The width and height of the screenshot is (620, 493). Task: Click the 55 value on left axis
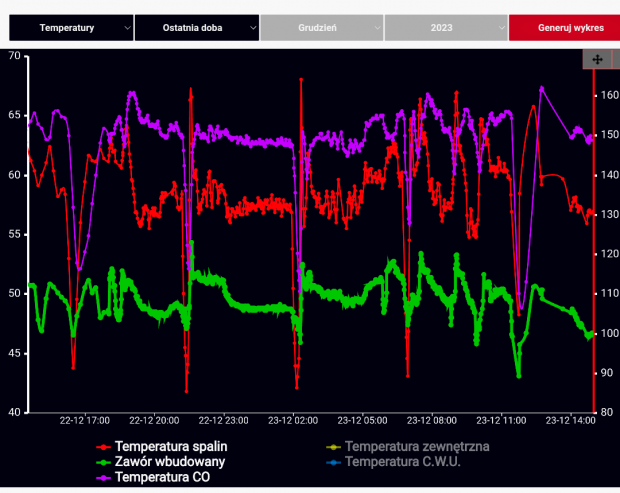pos(14,234)
